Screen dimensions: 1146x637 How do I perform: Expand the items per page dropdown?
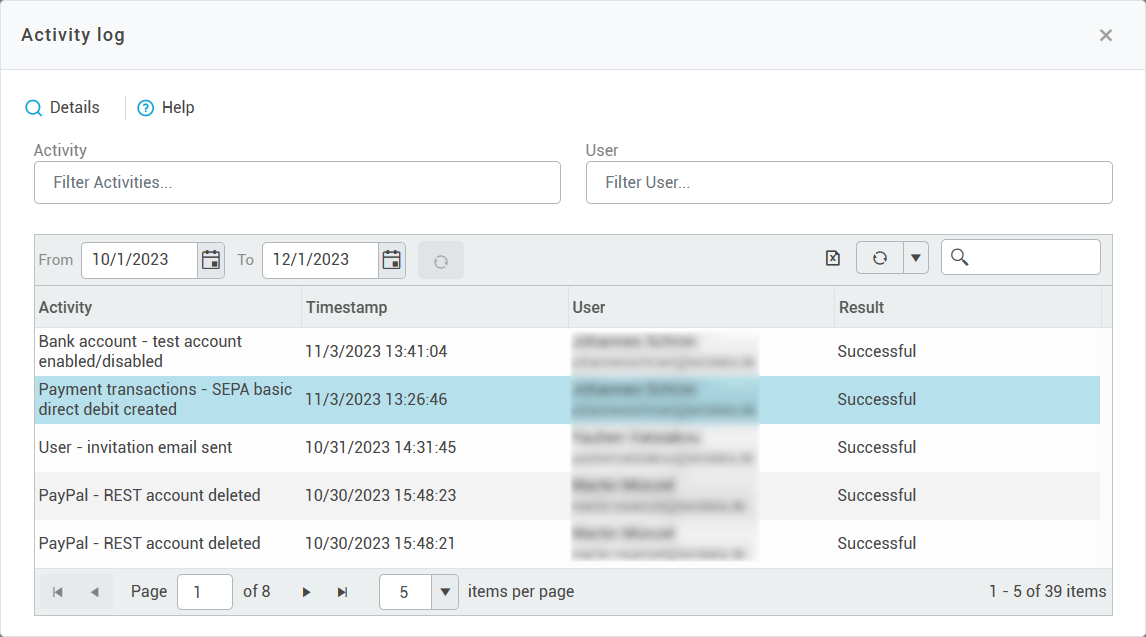coord(444,592)
